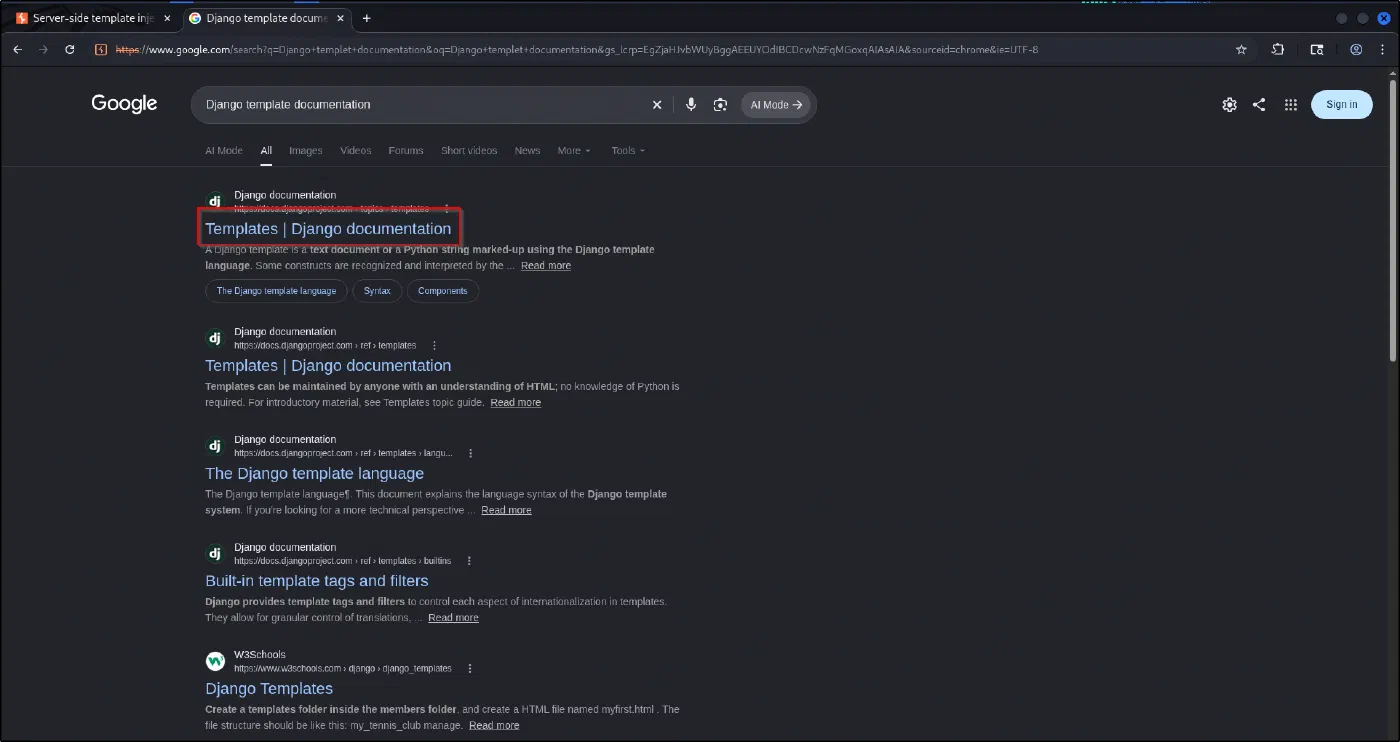Open the AI Mode results tab

(224, 151)
